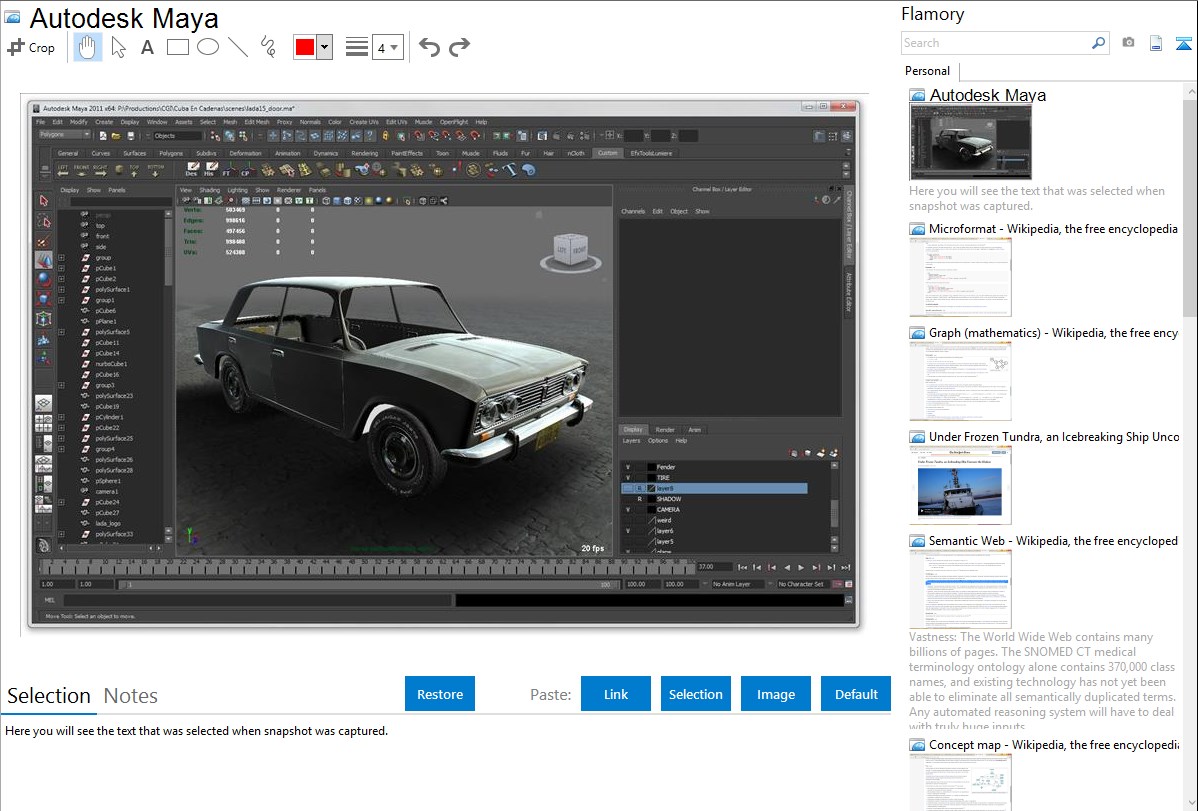
Task: Select the rectangle shape tool
Action: click(178, 47)
